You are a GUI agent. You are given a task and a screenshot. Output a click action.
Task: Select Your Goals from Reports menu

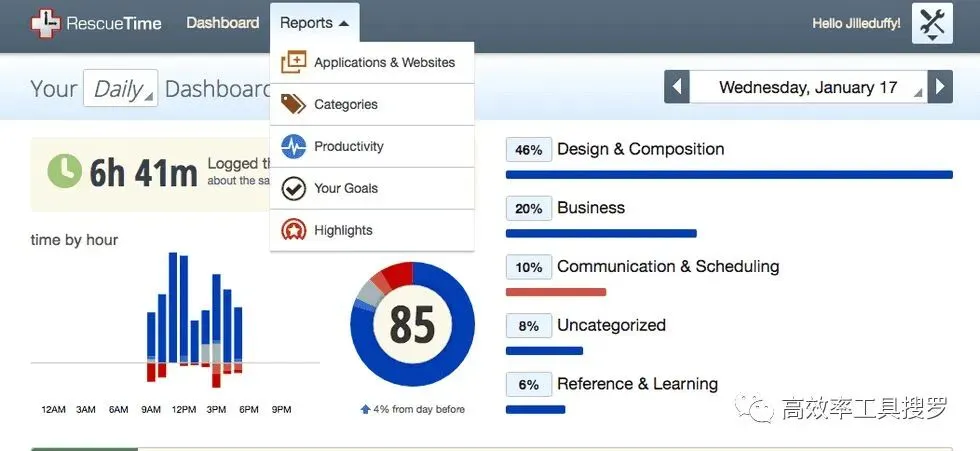click(x=372, y=188)
